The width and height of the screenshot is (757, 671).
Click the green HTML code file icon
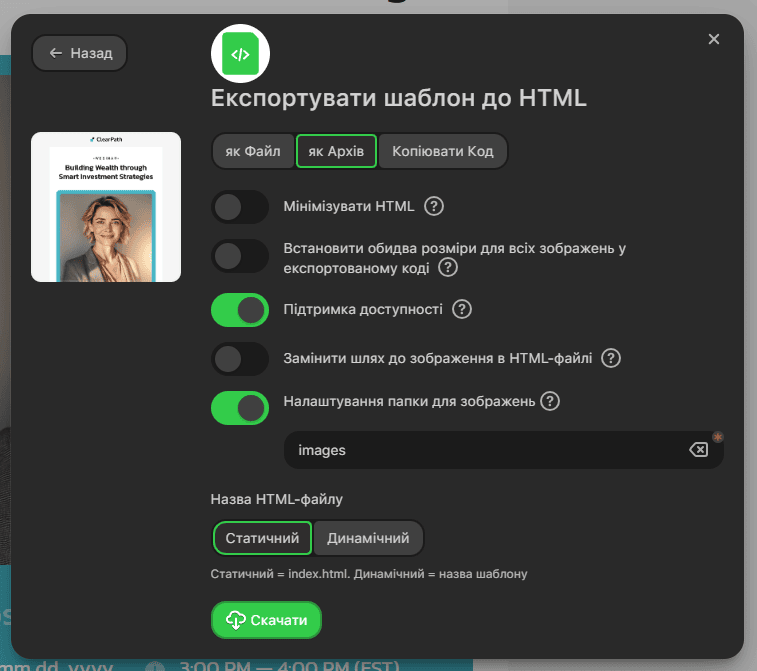point(240,54)
